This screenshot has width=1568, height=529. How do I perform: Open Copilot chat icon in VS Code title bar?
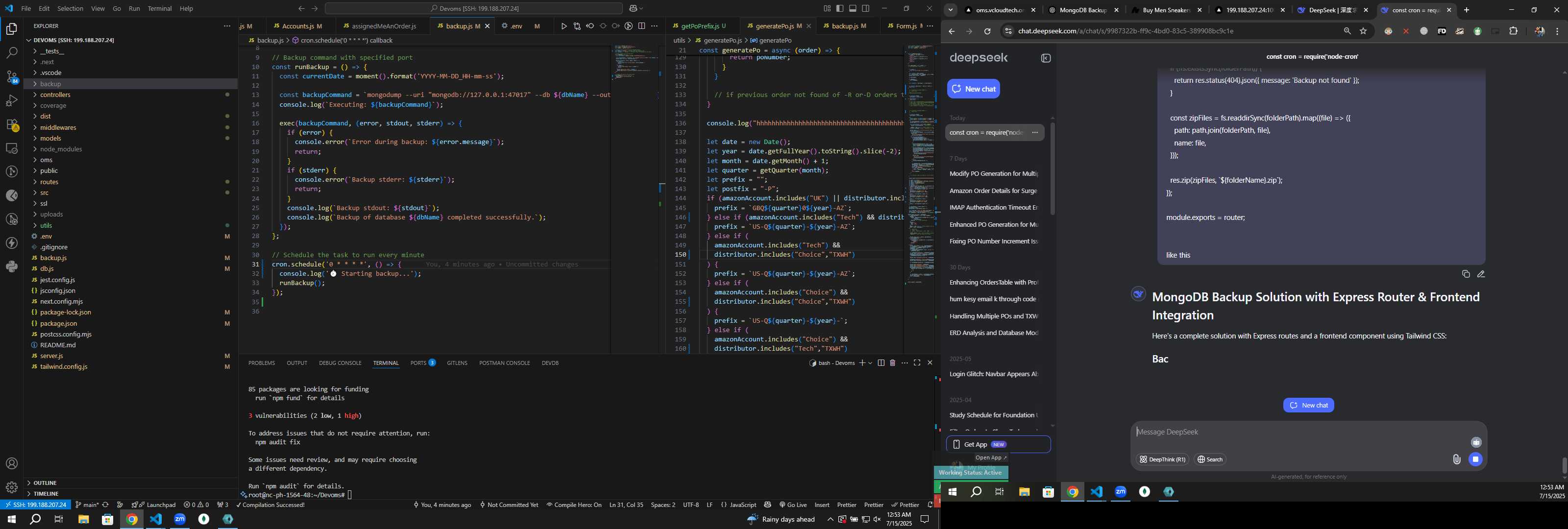point(634,8)
